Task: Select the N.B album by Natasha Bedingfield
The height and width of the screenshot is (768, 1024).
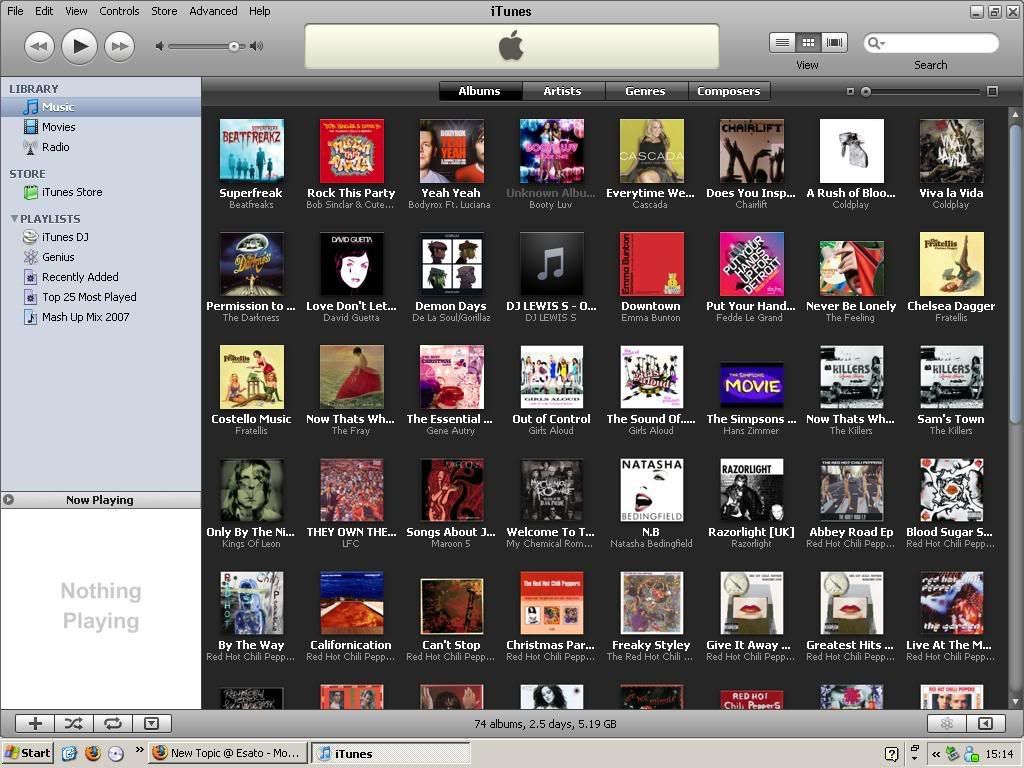Action: tap(651, 490)
